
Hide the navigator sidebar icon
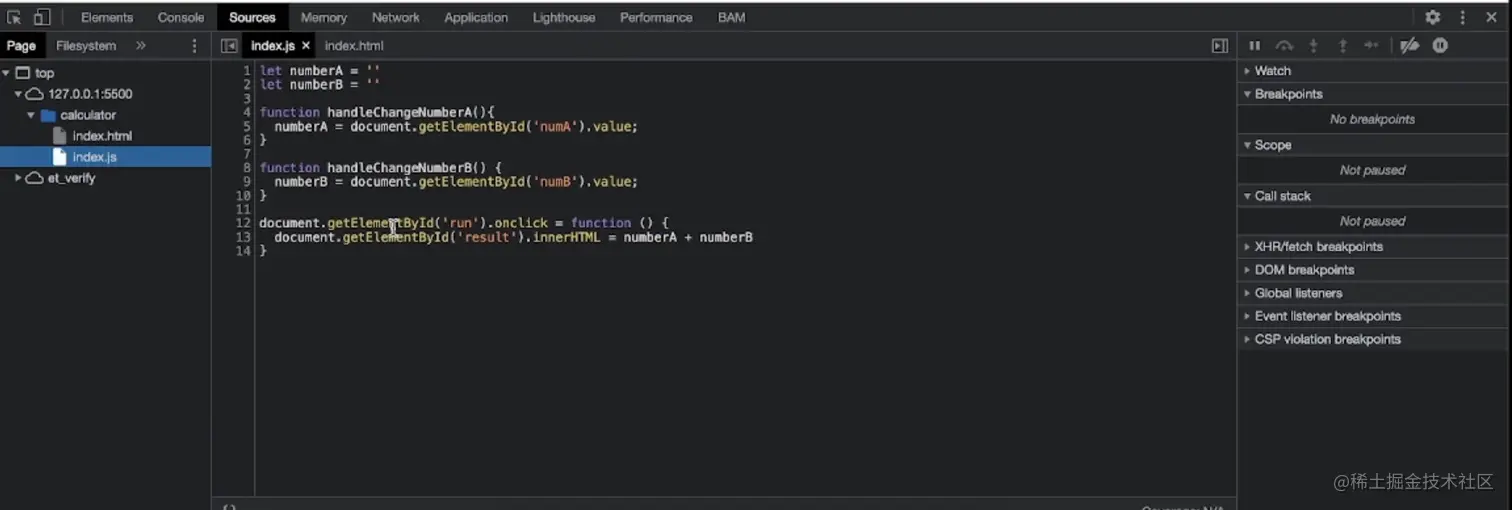(229, 46)
